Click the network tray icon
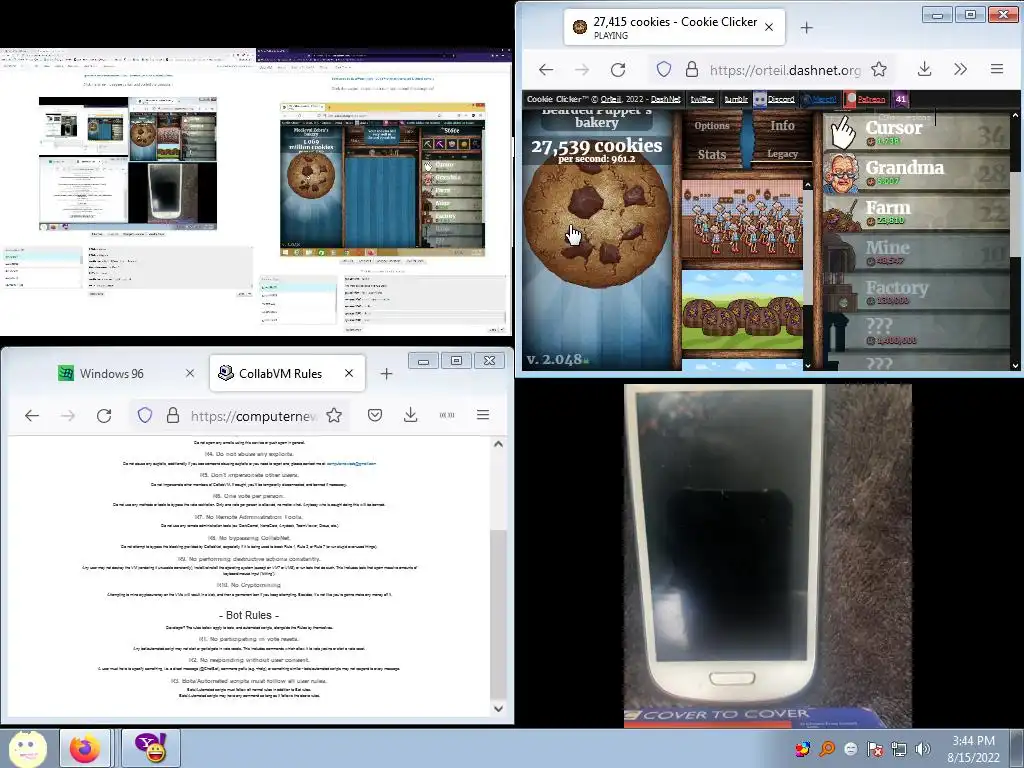 (x=899, y=749)
